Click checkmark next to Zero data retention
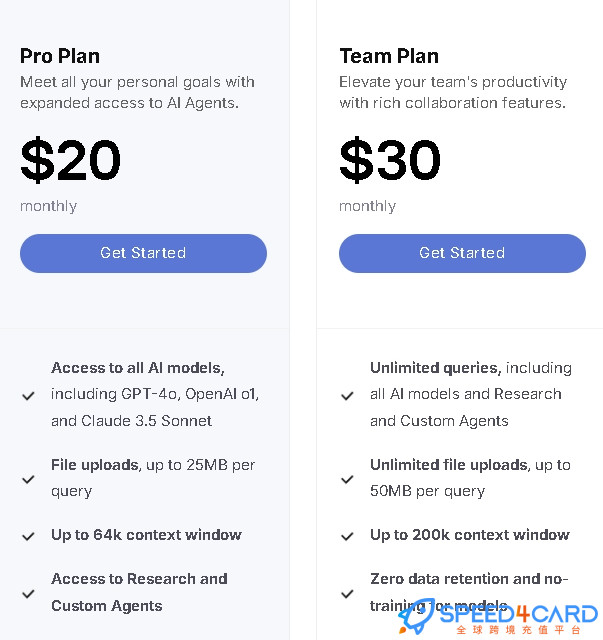This screenshot has width=603, height=640. (x=347, y=593)
